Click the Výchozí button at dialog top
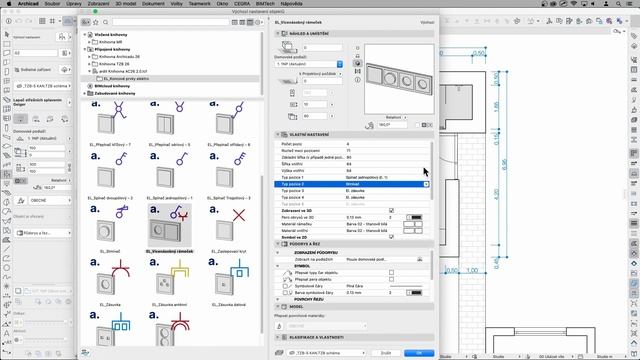 pyautogui.click(x=427, y=22)
